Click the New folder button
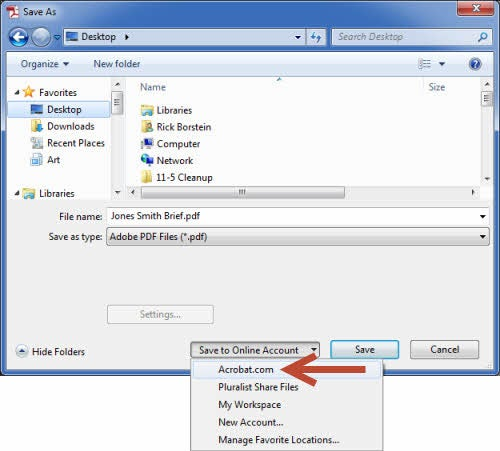500x451 pixels. pos(117,64)
